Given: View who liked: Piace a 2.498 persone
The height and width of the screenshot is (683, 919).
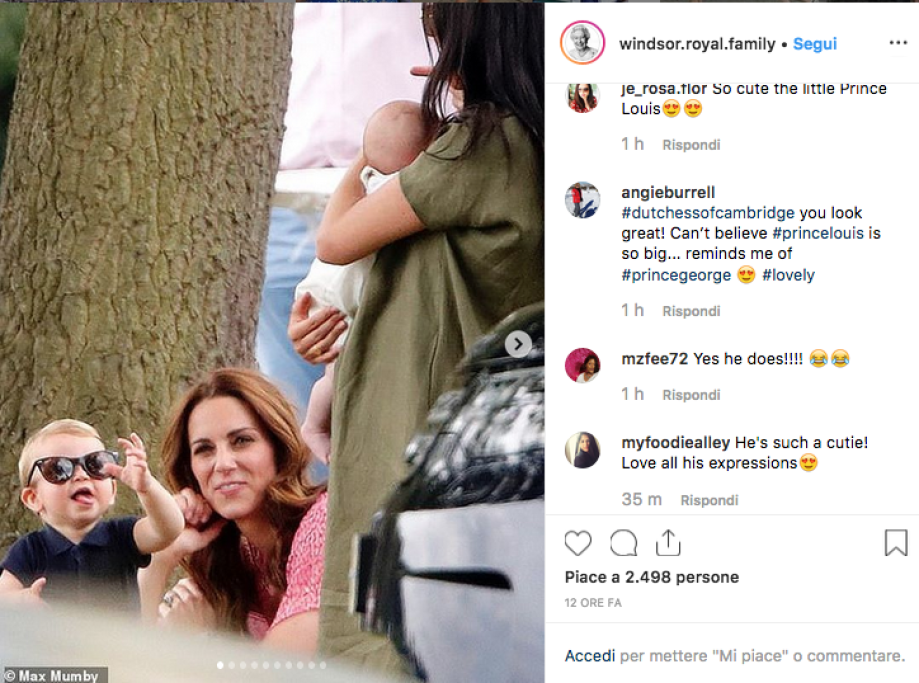Looking at the screenshot, I should (652, 577).
